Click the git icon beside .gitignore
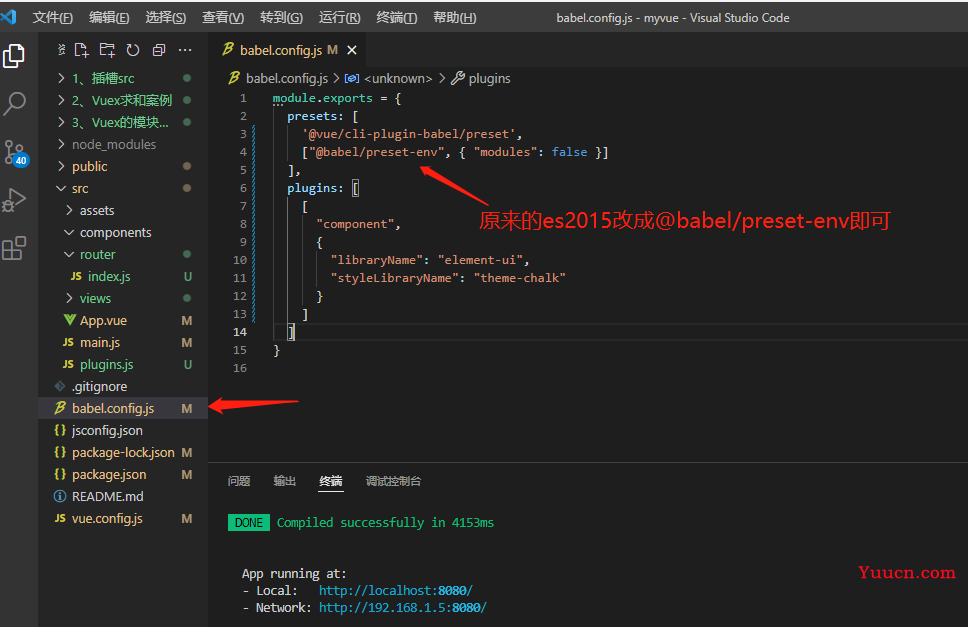The width and height of the screenshot is (968, 627). point(60,386)
